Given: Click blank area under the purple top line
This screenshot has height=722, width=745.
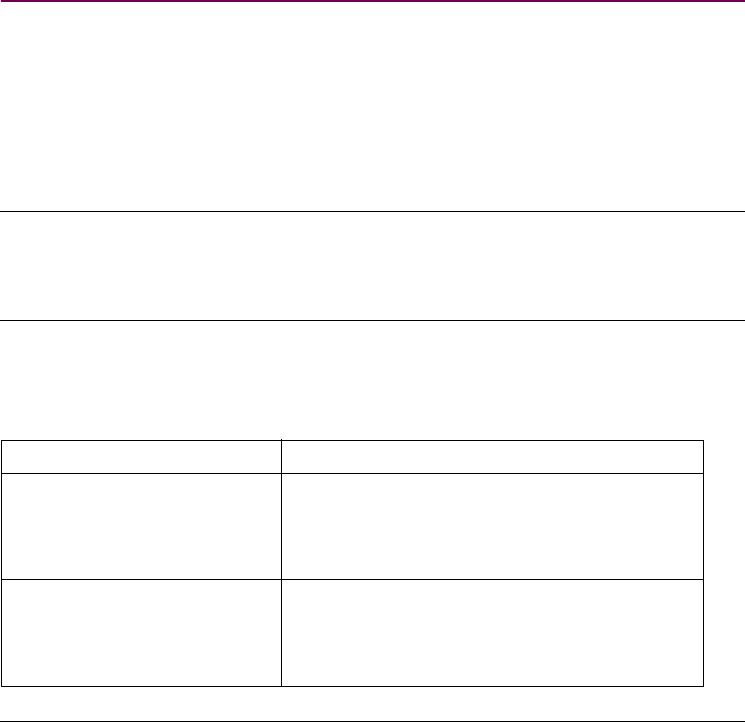Looking at the screenshot, I should 372,100.
